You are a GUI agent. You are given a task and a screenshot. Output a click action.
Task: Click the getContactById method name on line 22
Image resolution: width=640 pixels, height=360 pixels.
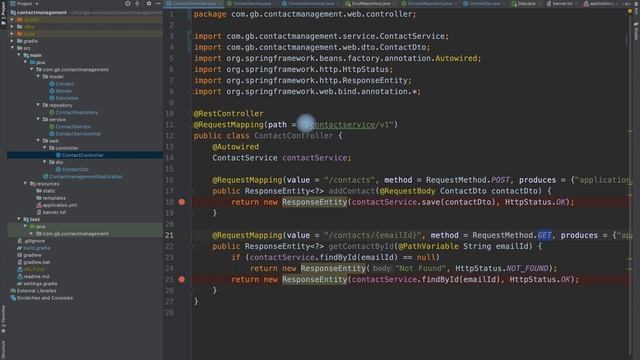pos(361,246)
